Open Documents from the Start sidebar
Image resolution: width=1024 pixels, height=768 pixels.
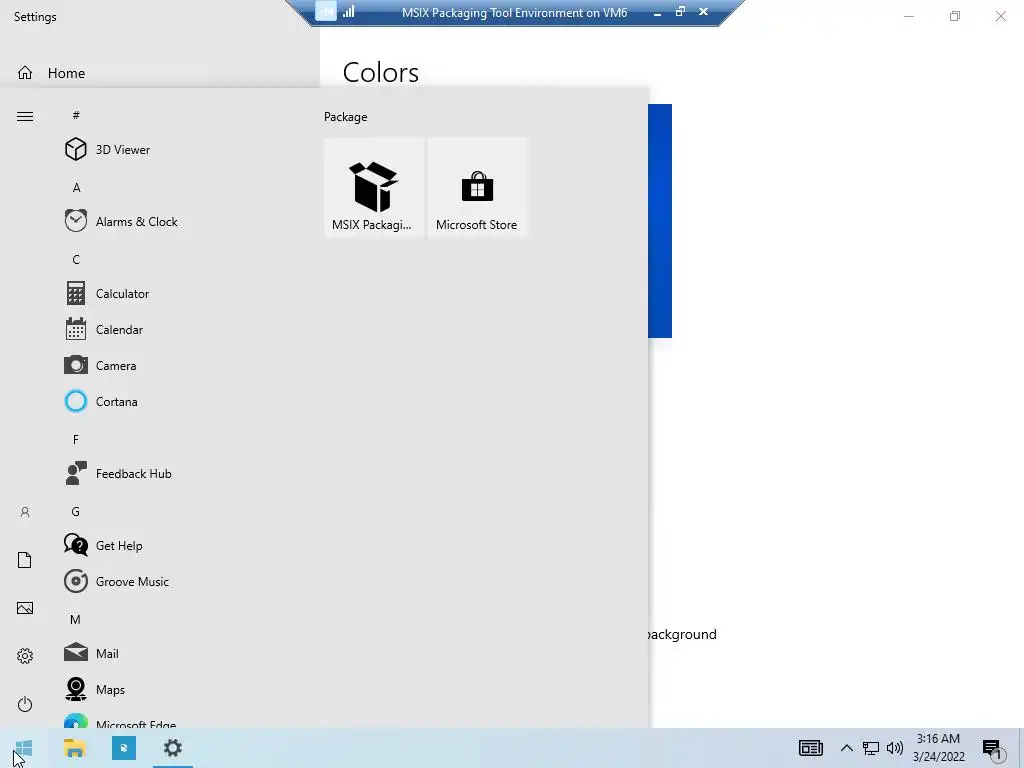pyautogui.click(x=25, y=560)
